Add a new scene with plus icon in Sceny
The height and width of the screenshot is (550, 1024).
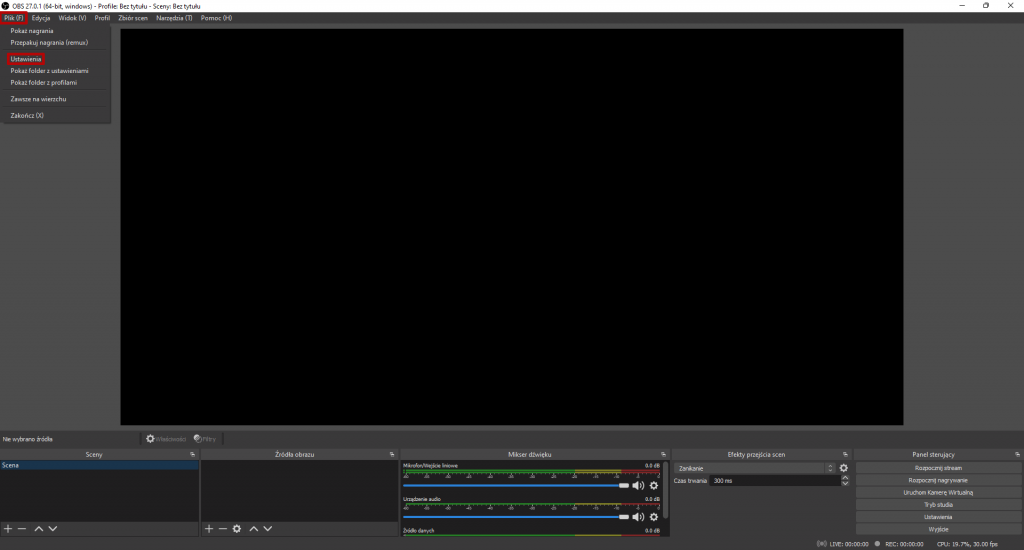point(8,528)
